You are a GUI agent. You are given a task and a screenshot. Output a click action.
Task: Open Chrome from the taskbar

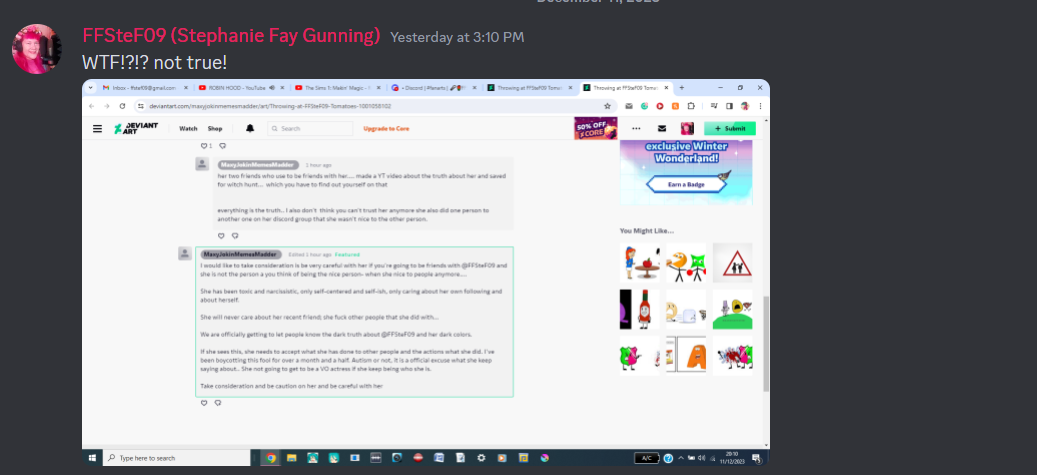(270, 458)
